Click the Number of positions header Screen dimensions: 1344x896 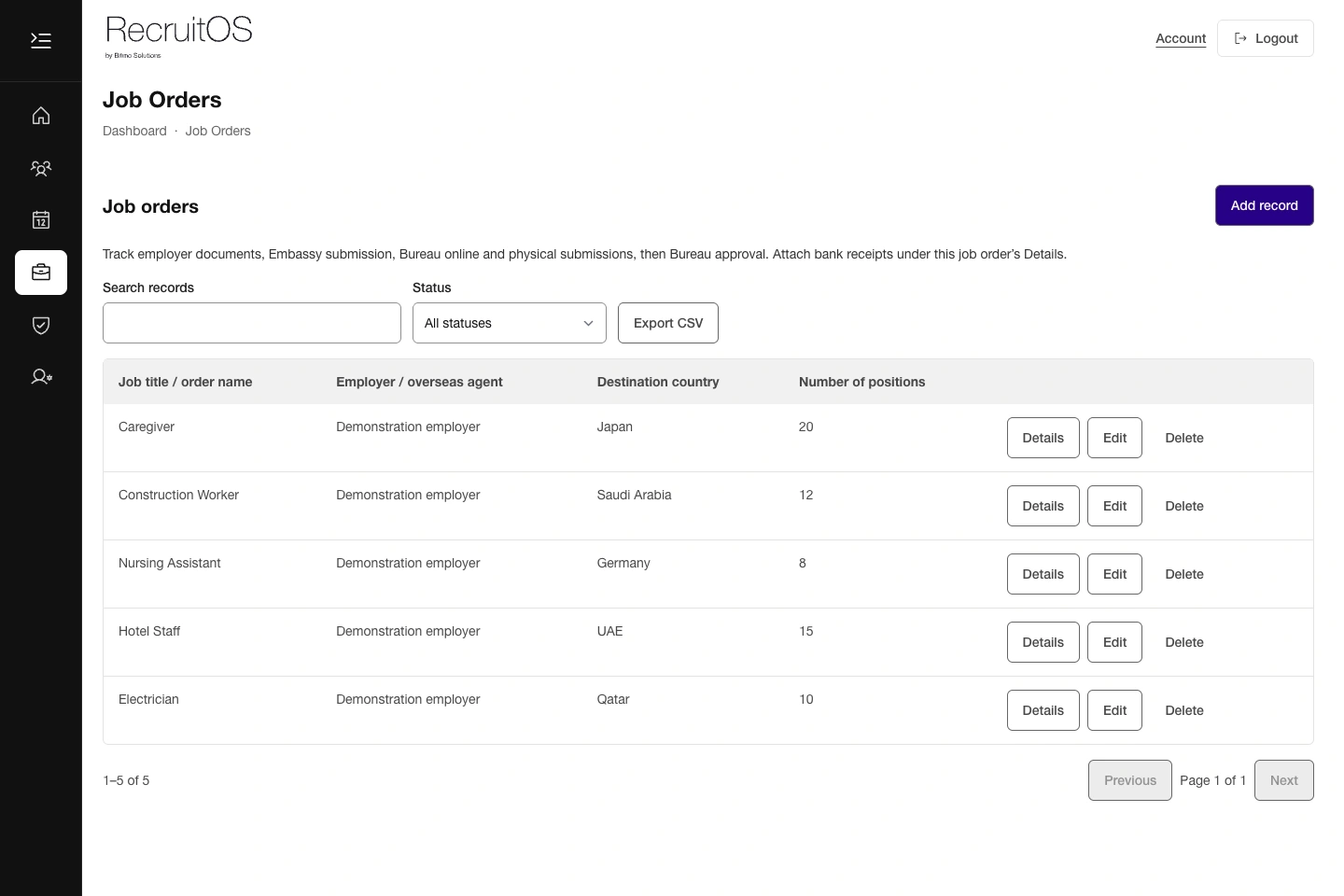tap(861, 382)
